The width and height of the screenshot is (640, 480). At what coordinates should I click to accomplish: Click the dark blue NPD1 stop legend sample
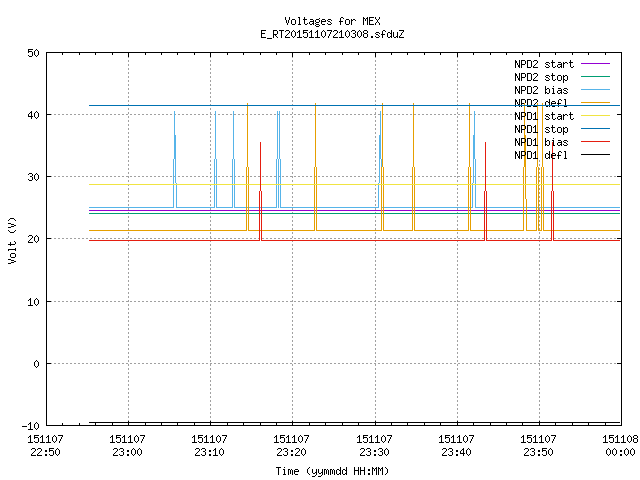(595, 129)
